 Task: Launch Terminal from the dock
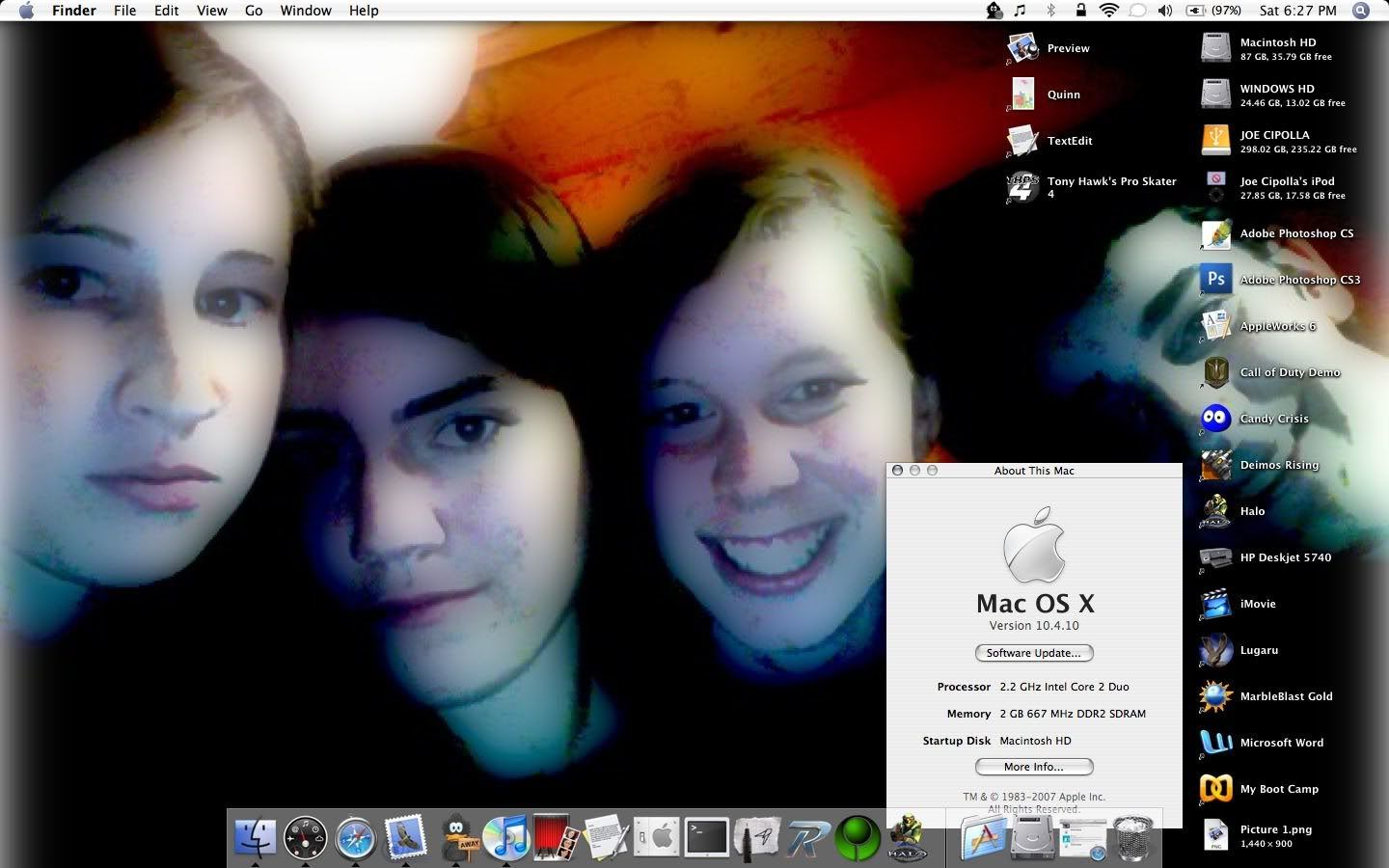pos(707,837)
